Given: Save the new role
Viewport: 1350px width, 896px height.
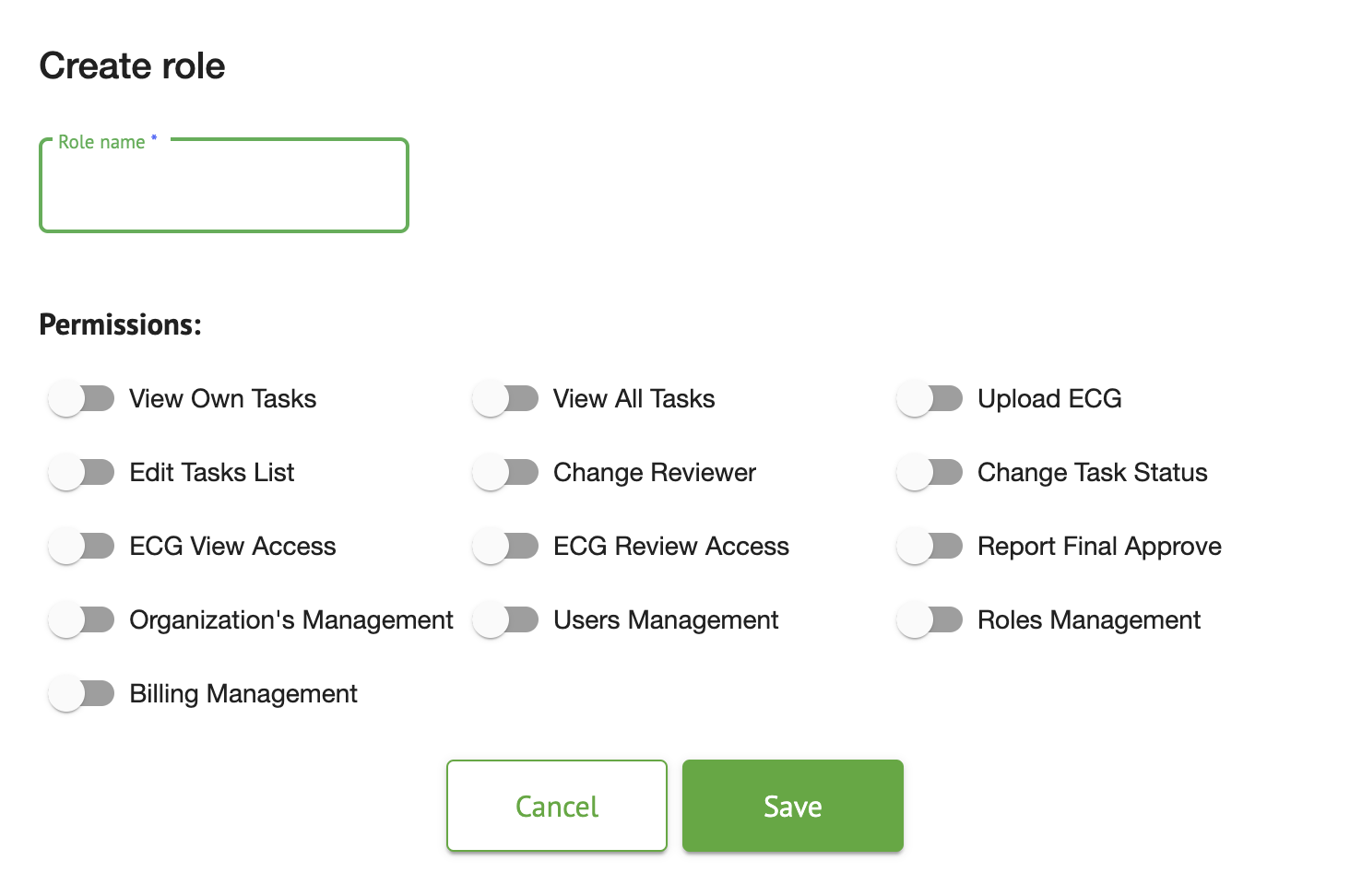Looking at the screenshot, I should (x=792, y=806).
